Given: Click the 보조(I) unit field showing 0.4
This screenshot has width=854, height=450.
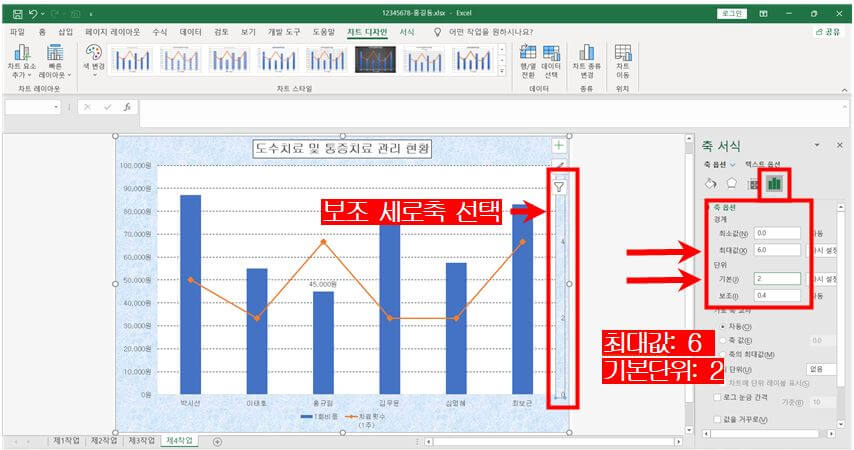Looking at the screenshot, I should (777, 296).
